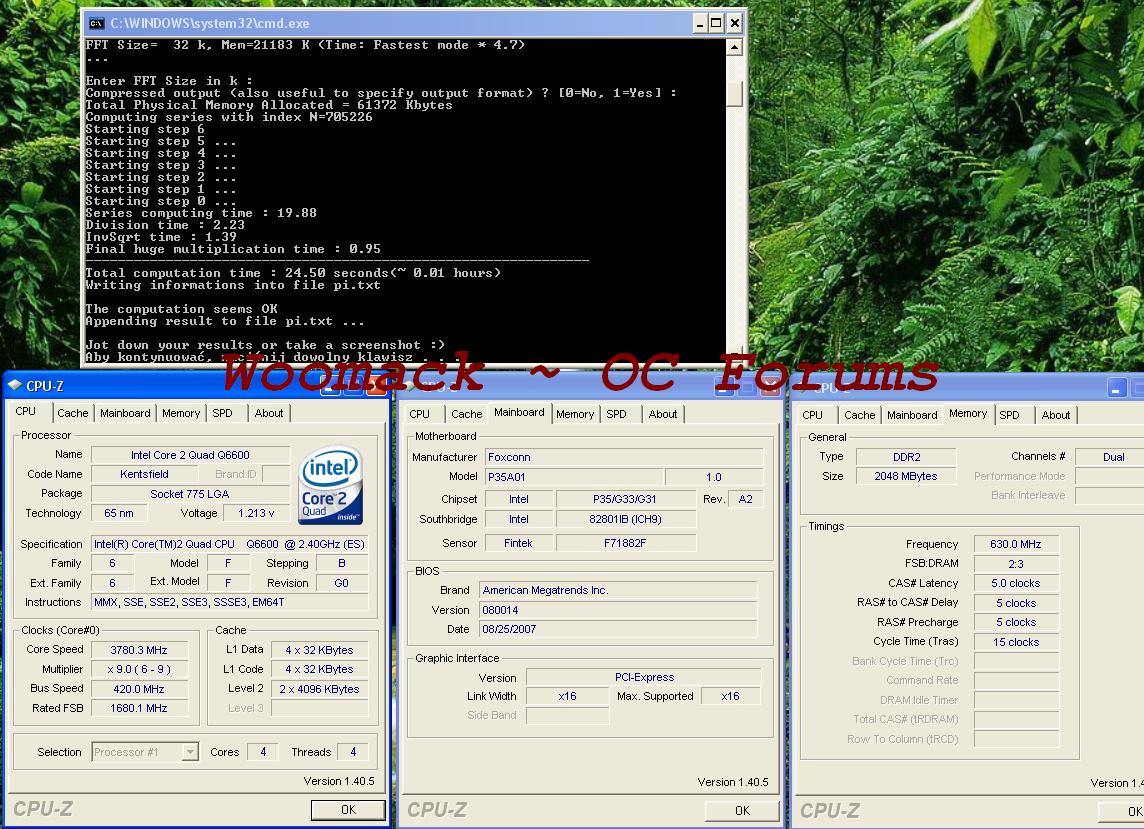Click the Level 2 value 2 x 4096 KBytes
The height and width of the screenshot is (829, 1144).
pyautogui.click(x=320, y=688)
